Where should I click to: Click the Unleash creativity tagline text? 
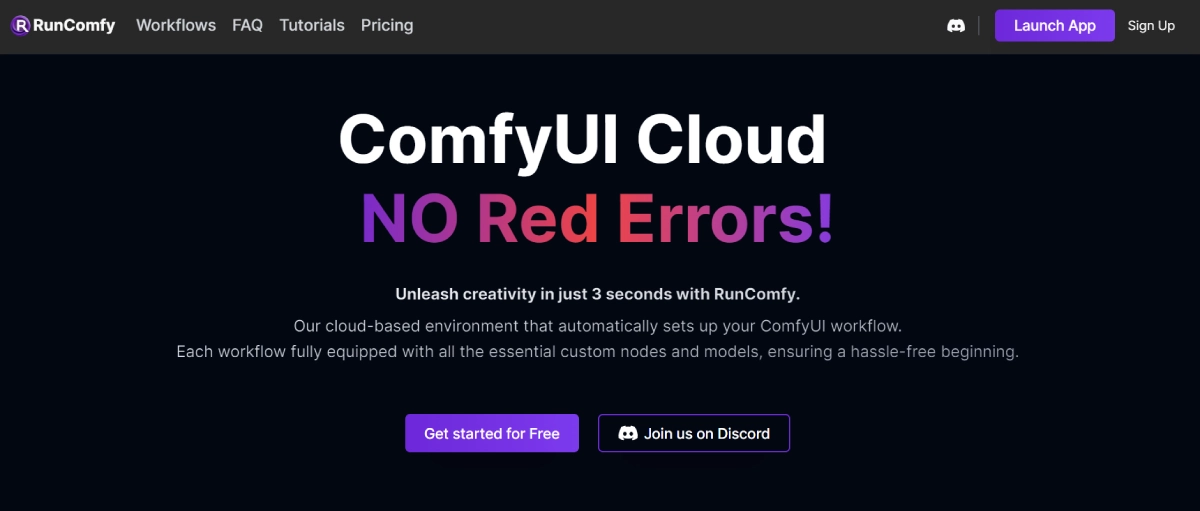click(x=598, y=294)
